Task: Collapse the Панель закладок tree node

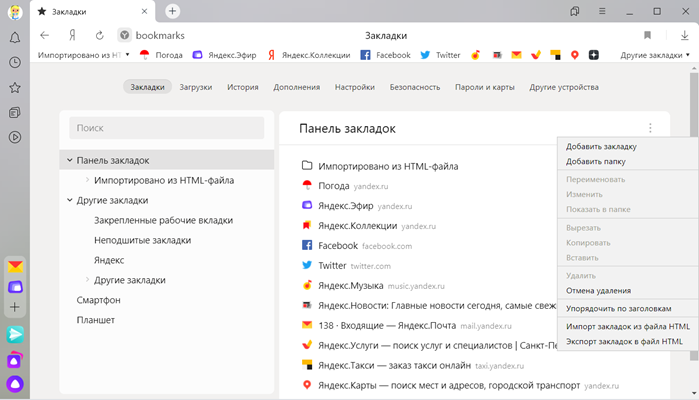Action: click(x=70, y=160)
